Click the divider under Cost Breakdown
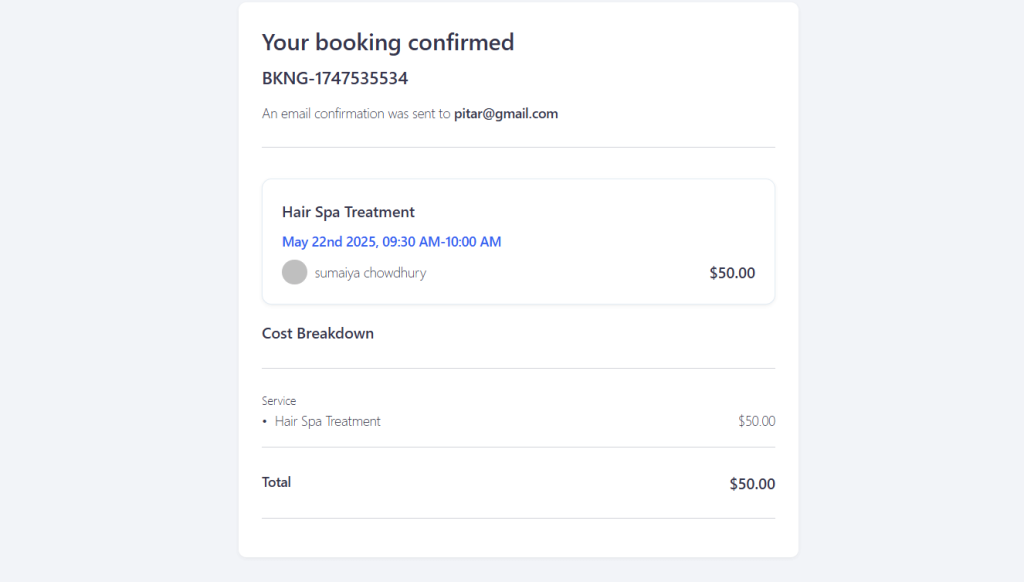This screenshot has width=1024, height=582. [x=519, y=368]
